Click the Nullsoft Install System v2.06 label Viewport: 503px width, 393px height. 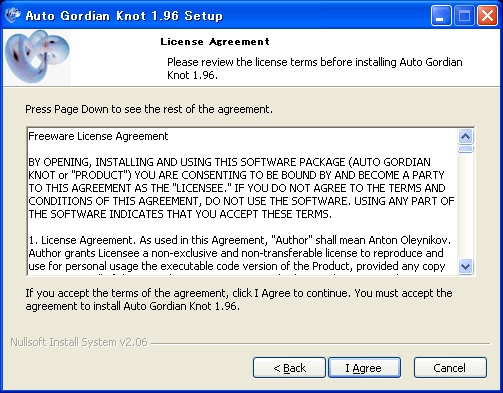(79, 342)
